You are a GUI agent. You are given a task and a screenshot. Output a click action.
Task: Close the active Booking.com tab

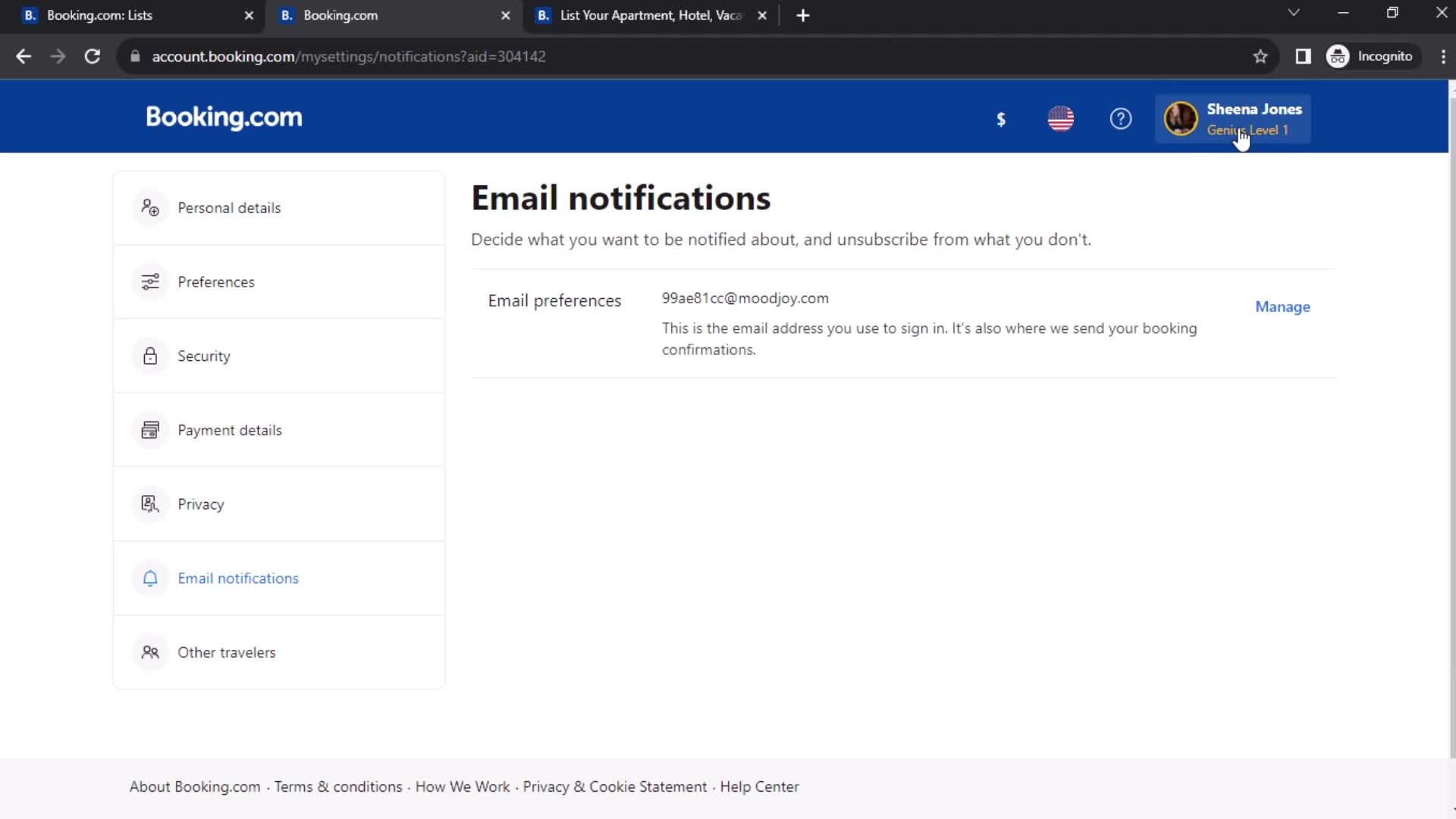point(506,15)
